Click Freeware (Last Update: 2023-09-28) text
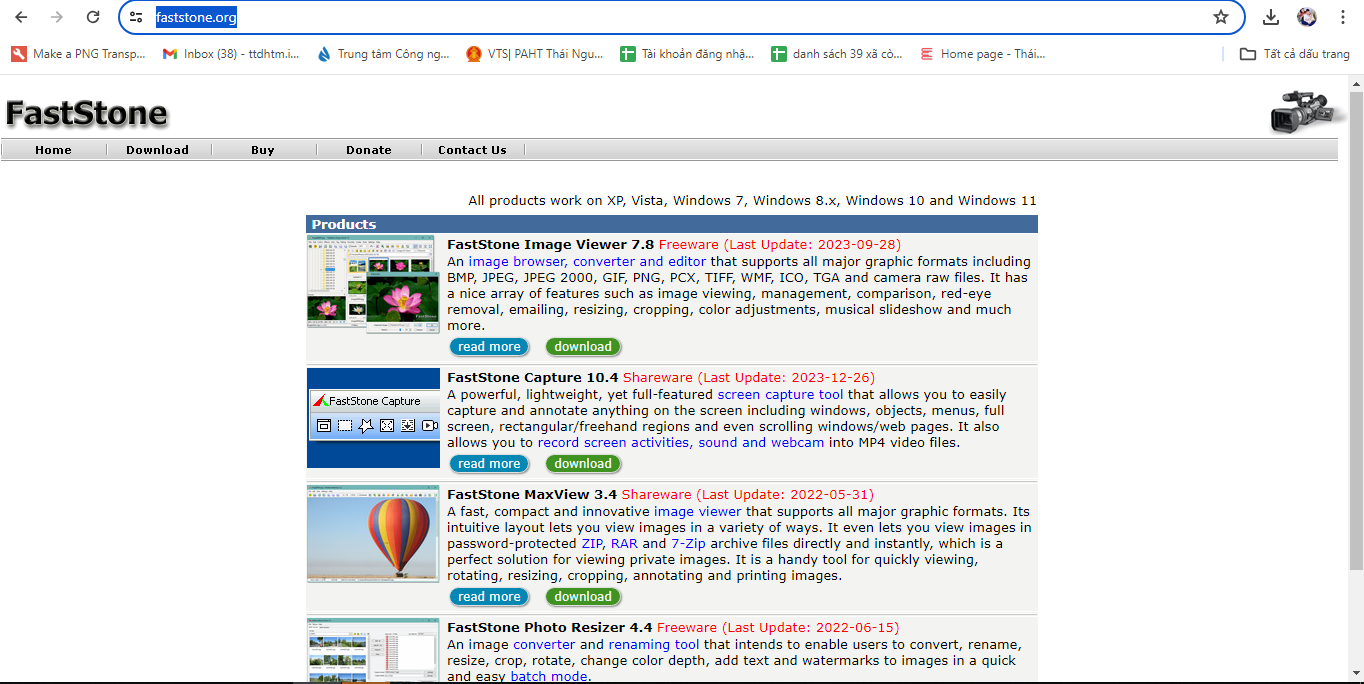Screen dimensions: 1364x684 coord(780,245)
